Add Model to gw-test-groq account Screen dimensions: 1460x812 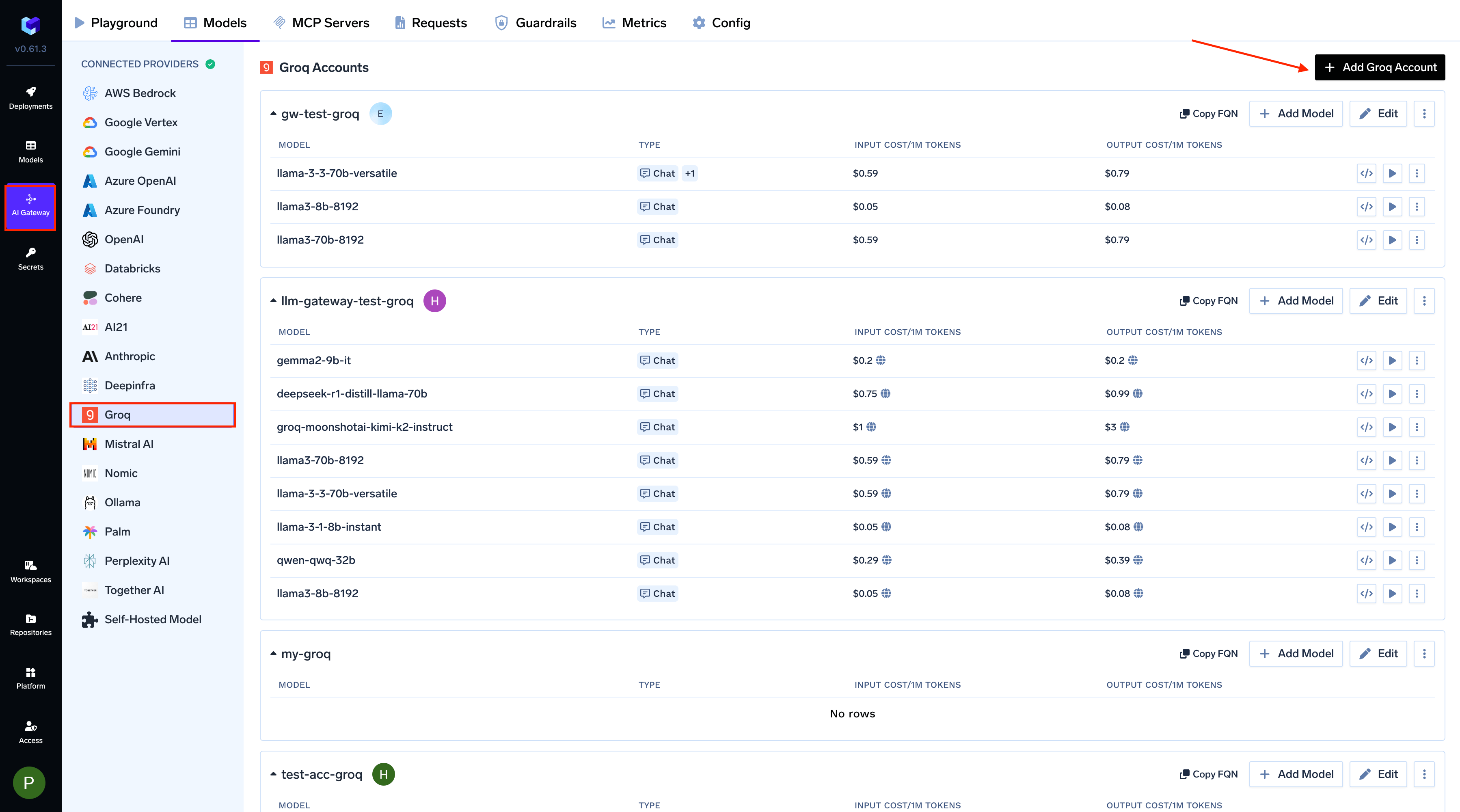[x=1296, y=114]
